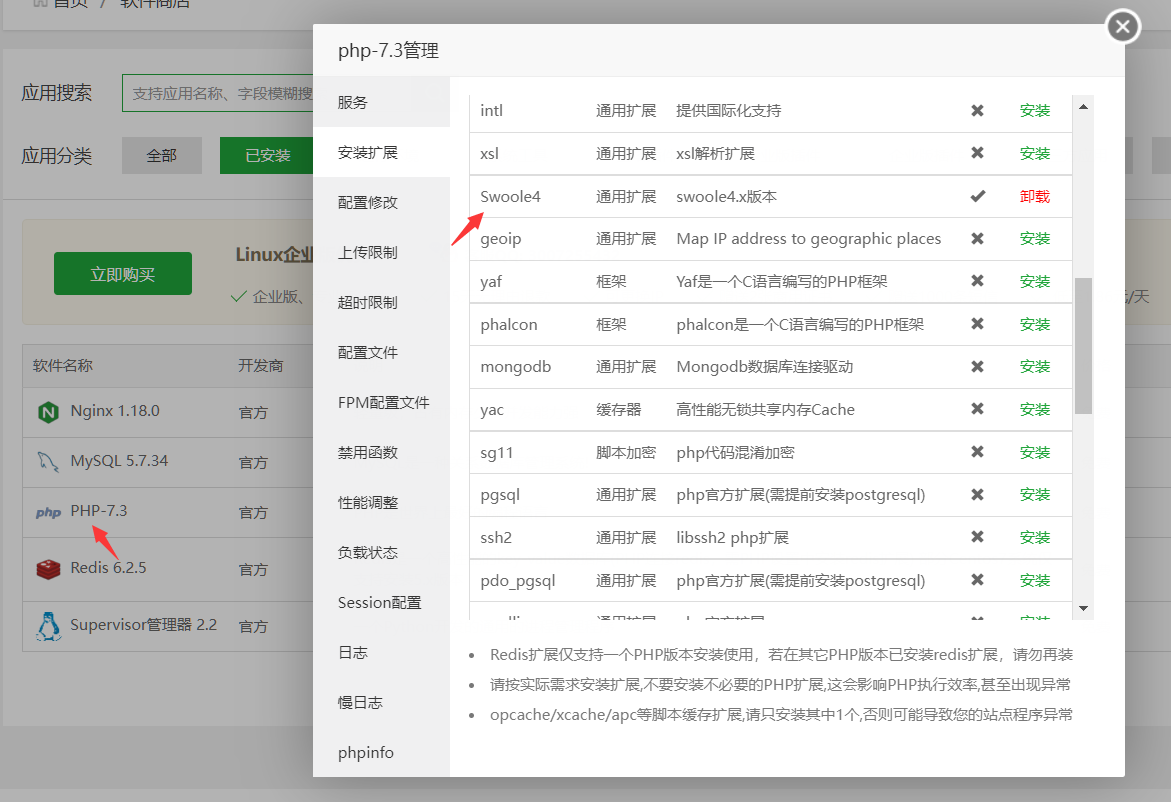Click the Supervisor管理器 penguin icon
1171x802 pixels.
48,627
